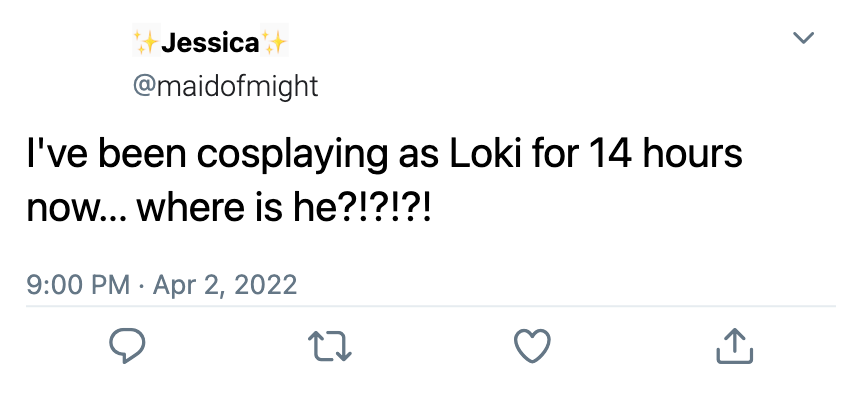Share the tweet via the upload arrow icon
This screenshot has height=394, width=865.
coord(734,346)
